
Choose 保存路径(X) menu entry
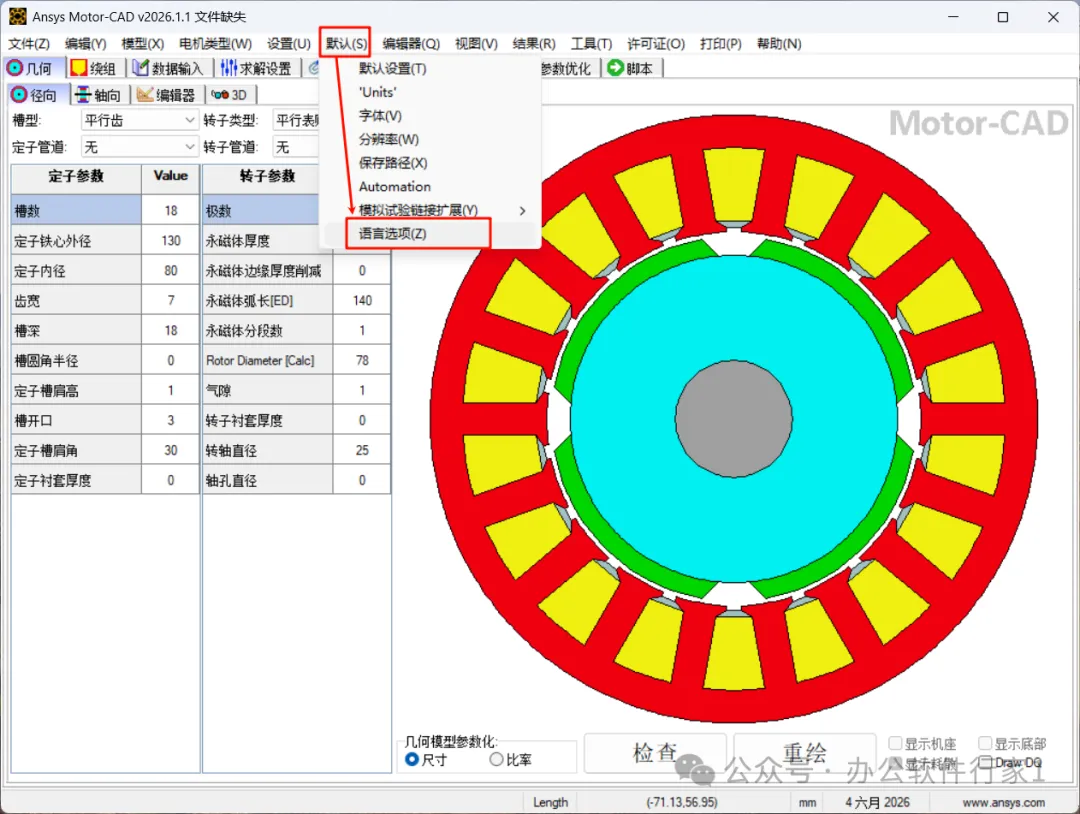(x=430, y=163)
